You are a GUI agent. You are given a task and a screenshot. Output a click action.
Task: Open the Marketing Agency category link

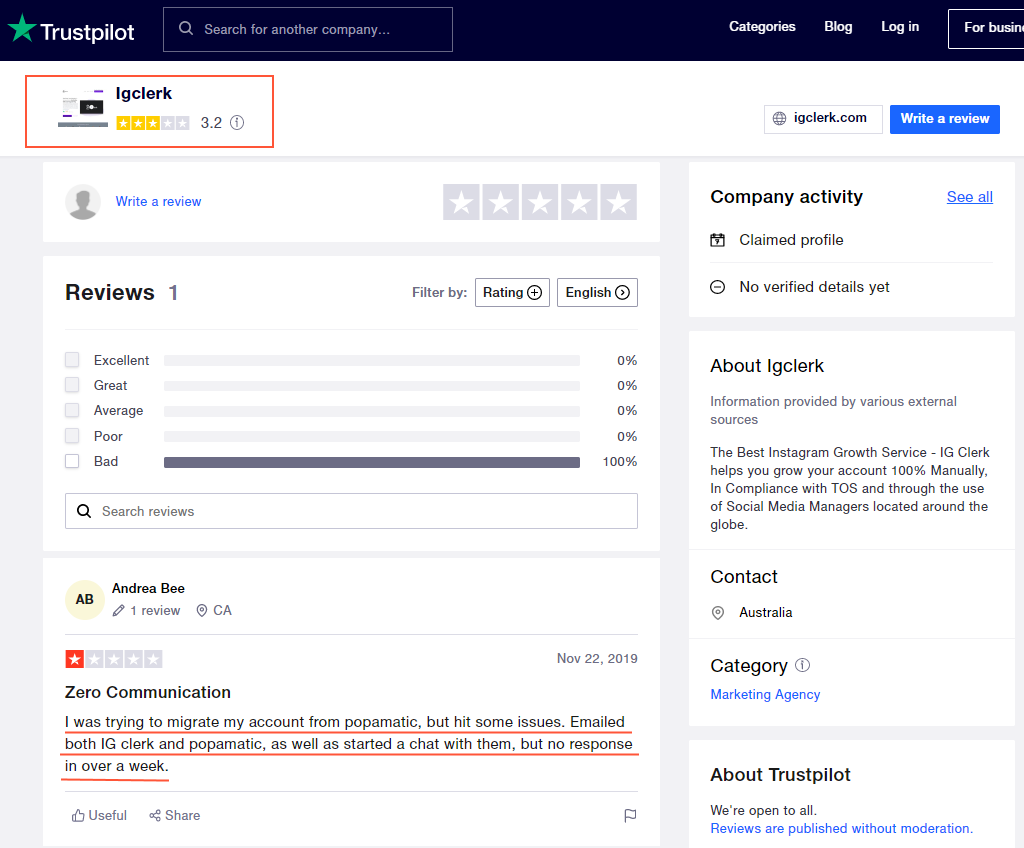tap(765, 694)
